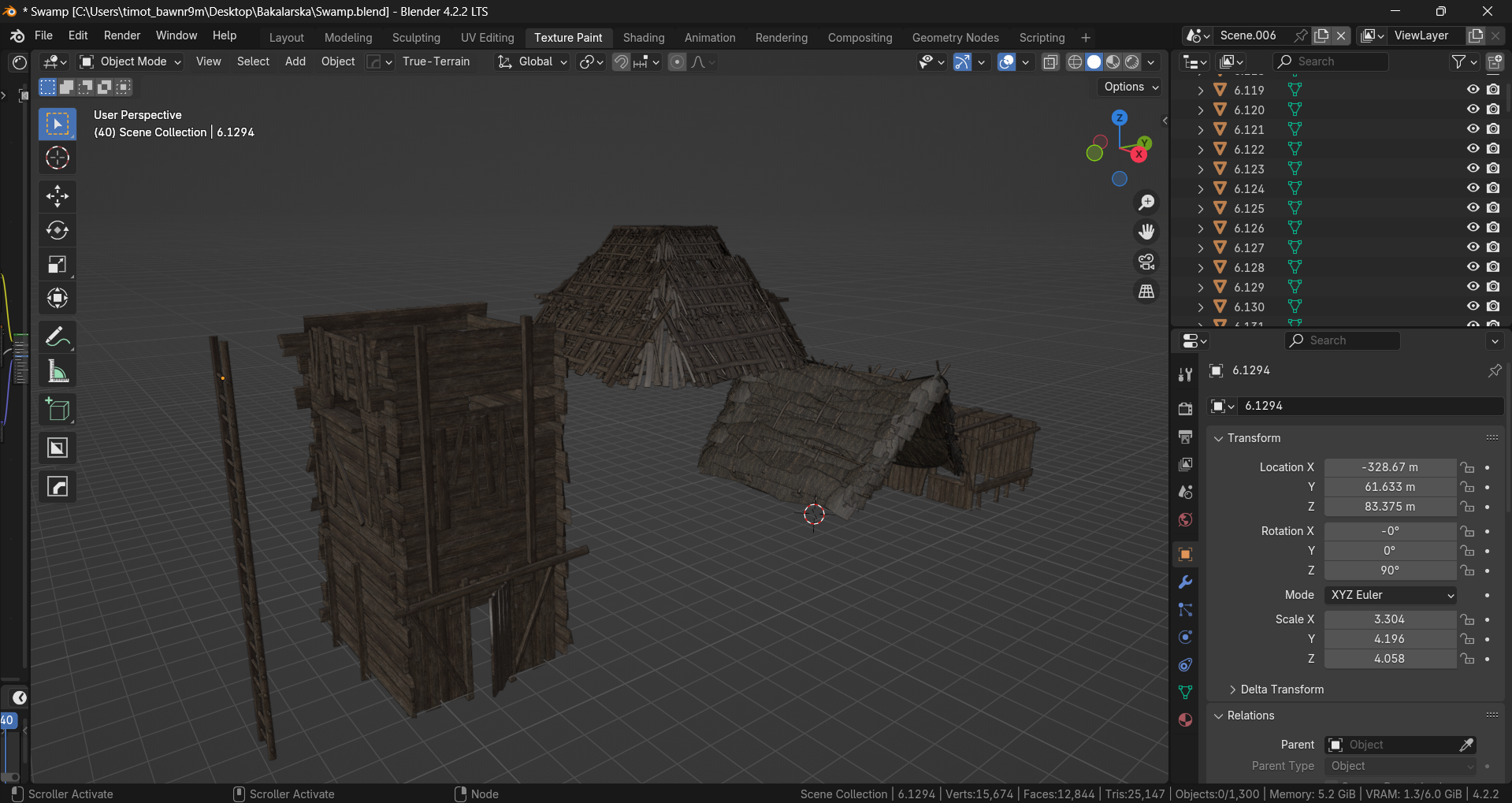The image size is (1512, 803).
Task: Click the viewport zoom magnifier icon
Action: [x=1146, y=203]
